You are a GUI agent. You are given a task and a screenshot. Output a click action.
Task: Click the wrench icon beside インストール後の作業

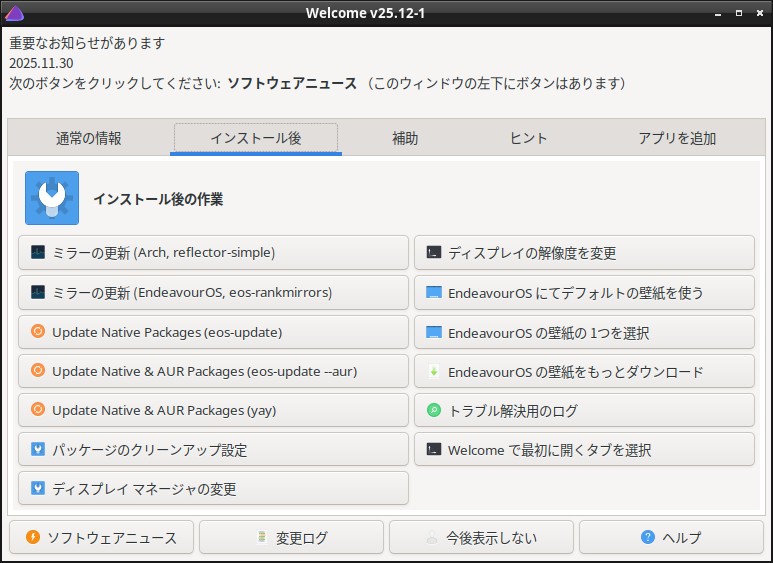[52, 198]
